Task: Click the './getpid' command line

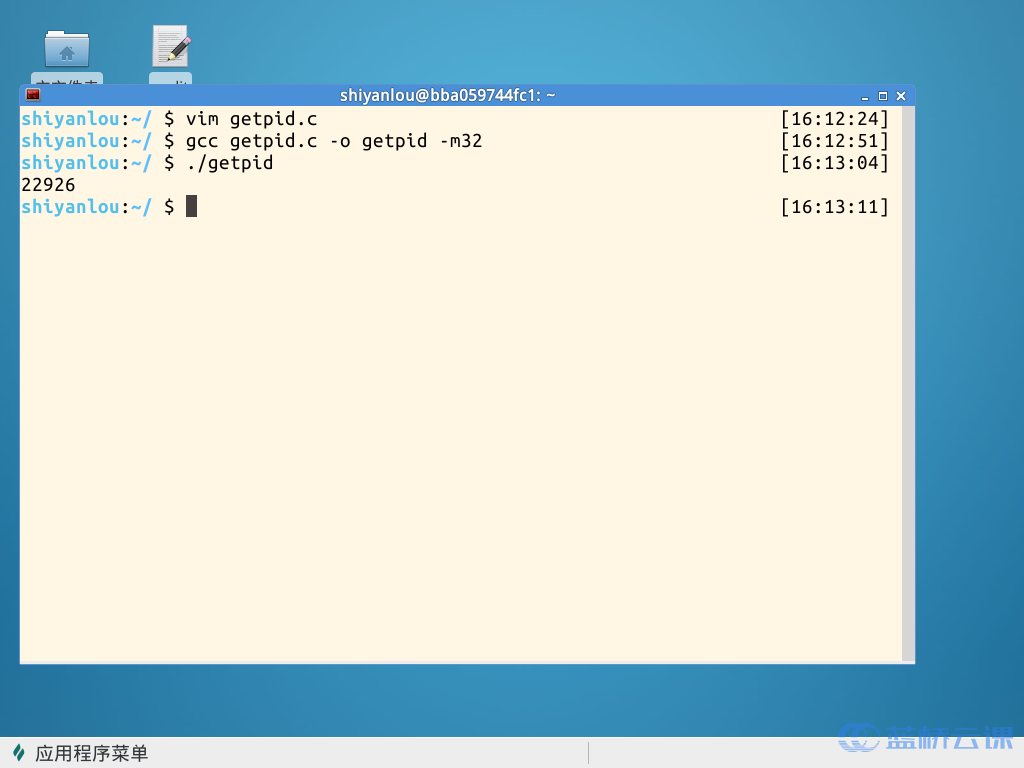Action: click(229, 163)
